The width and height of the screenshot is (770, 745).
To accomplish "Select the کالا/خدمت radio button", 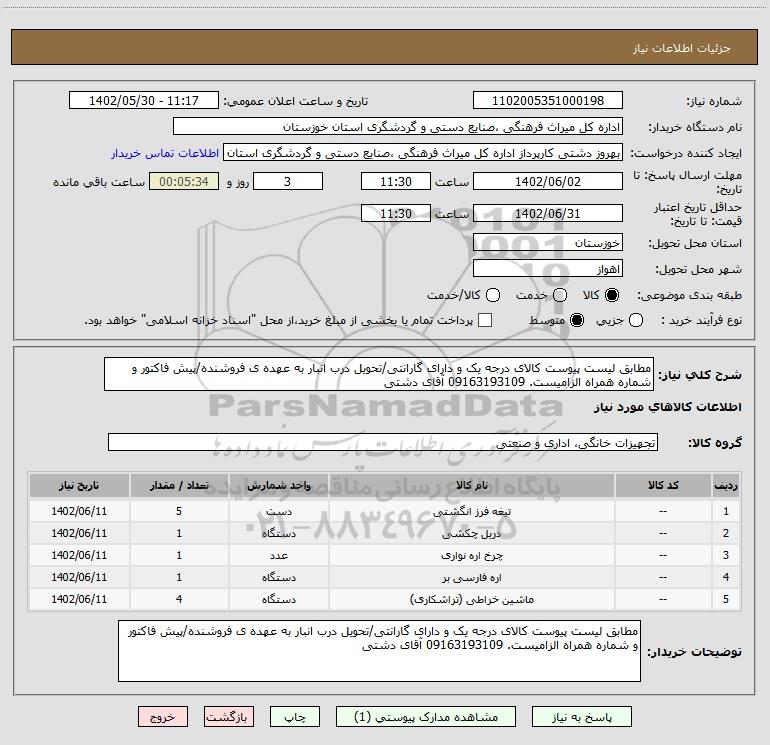I will coord(493,295).
